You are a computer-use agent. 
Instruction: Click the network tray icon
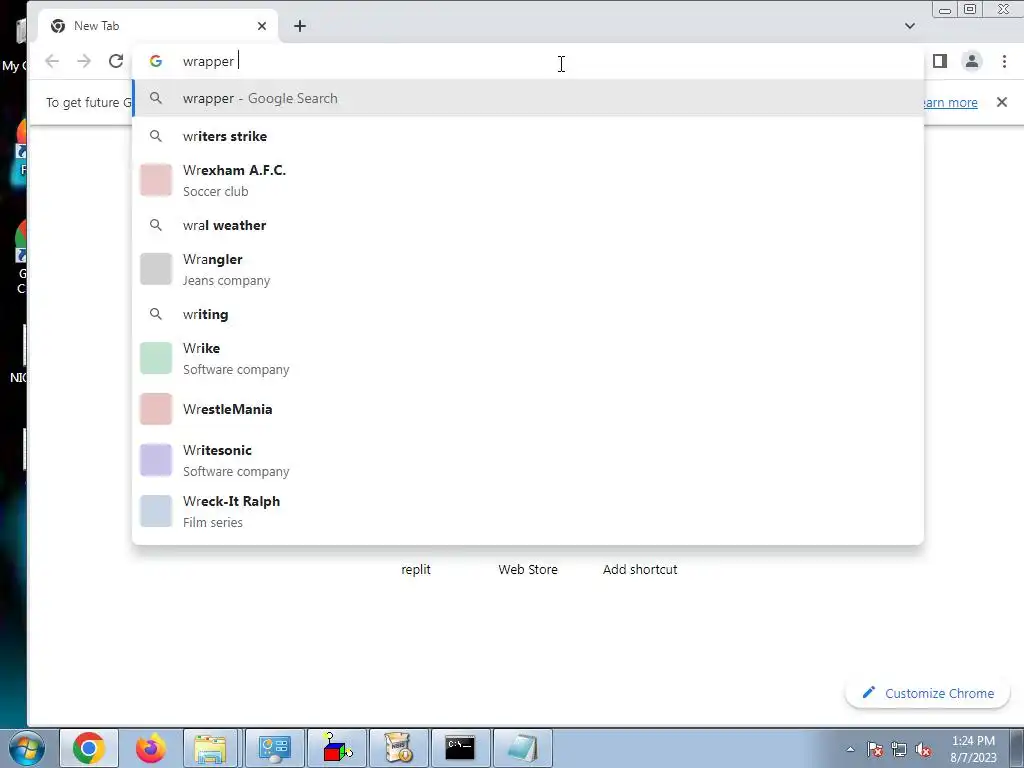click(899, 750)
